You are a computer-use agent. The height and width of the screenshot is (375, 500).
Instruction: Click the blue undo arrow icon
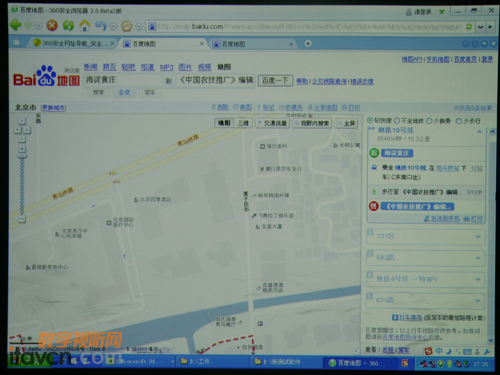[x=101, y=25]
